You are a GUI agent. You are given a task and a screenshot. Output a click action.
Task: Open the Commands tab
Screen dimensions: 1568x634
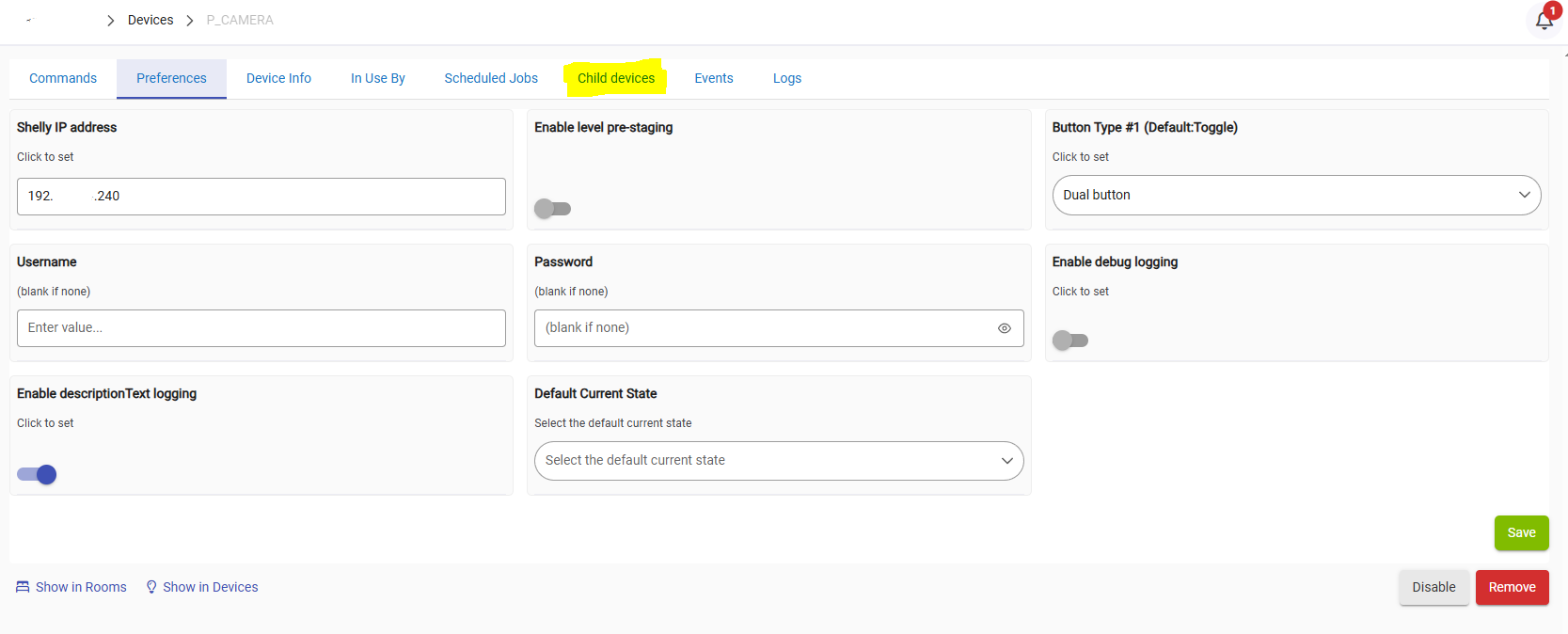click(63, 78)
